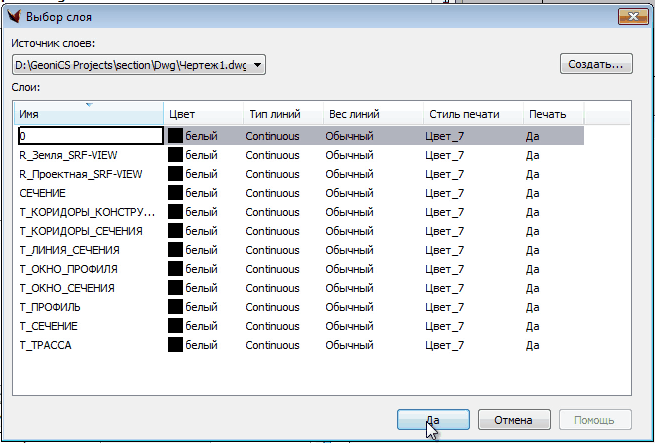
Task: Click the color swatch of layer СЕЧЕНИЕ
Action: coord(175,193)
